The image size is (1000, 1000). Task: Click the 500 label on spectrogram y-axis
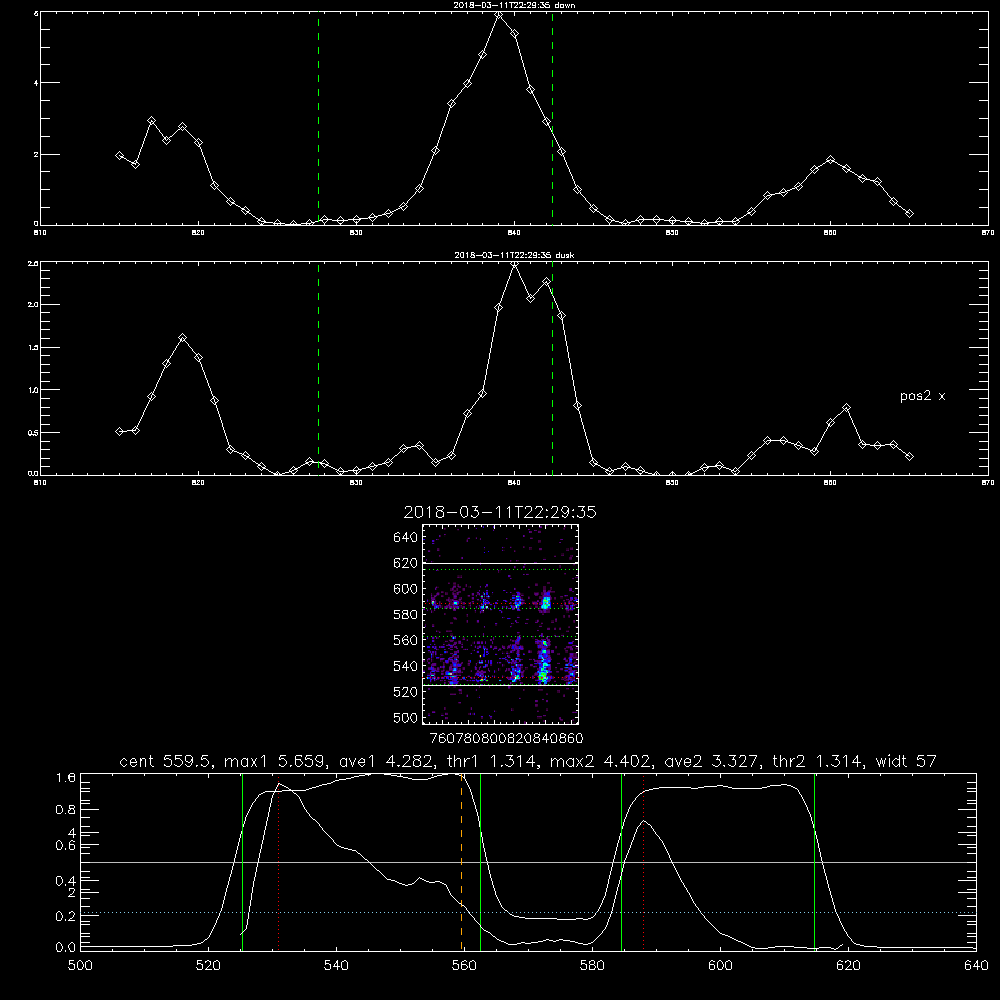point(406,717)
